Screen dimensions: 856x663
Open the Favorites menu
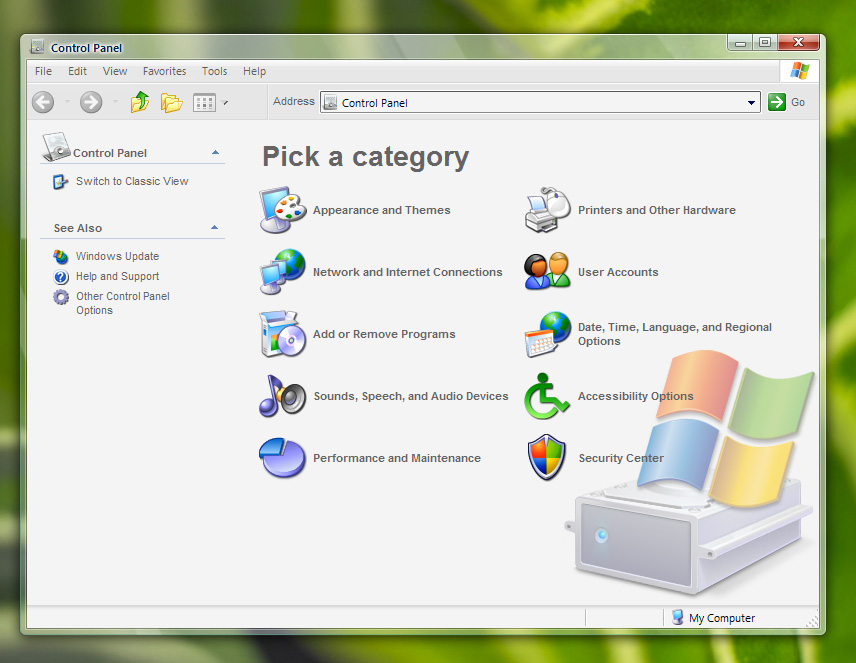[164, 71]
